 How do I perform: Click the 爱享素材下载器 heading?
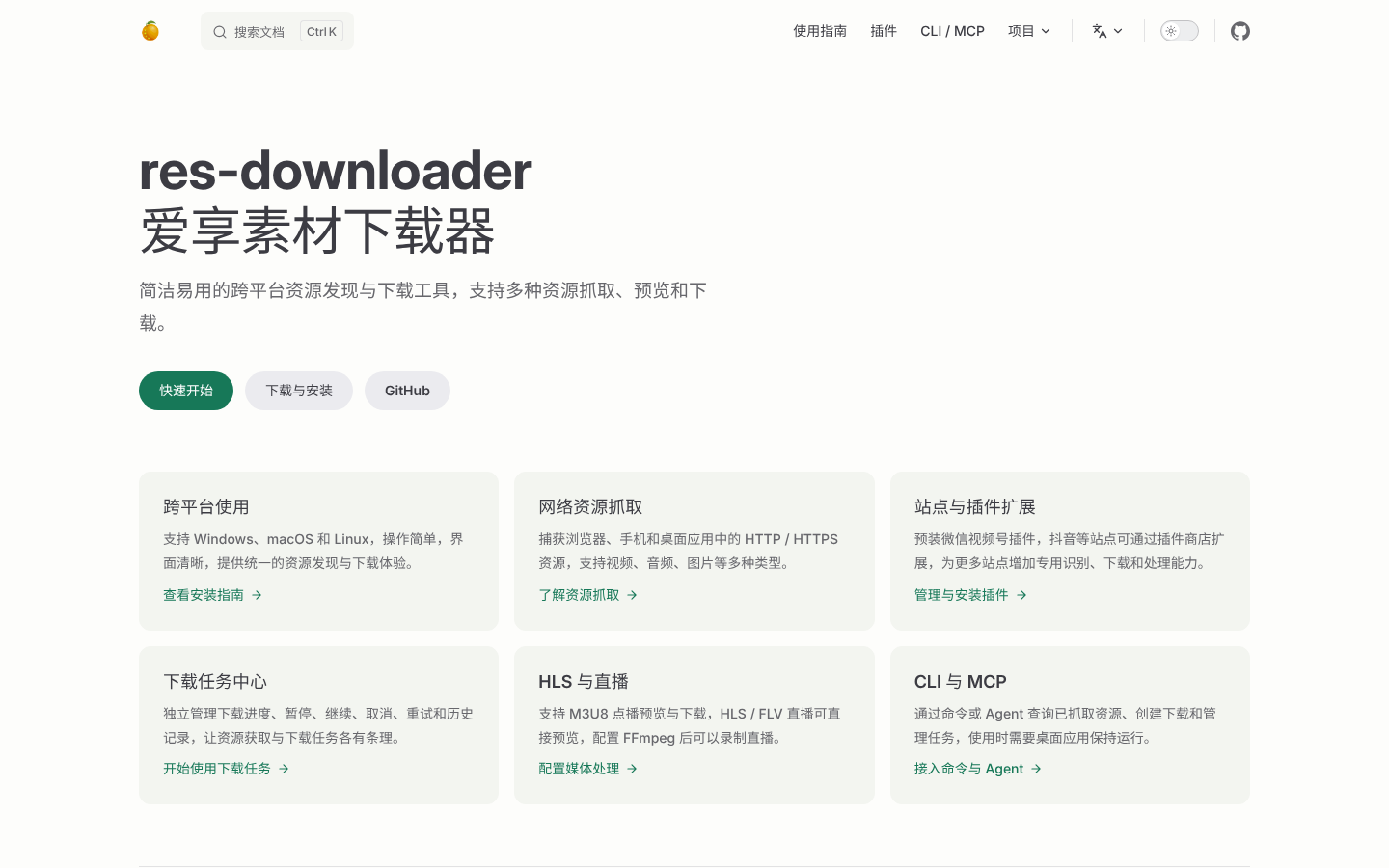pyautogui.click(x=317, y=231)
